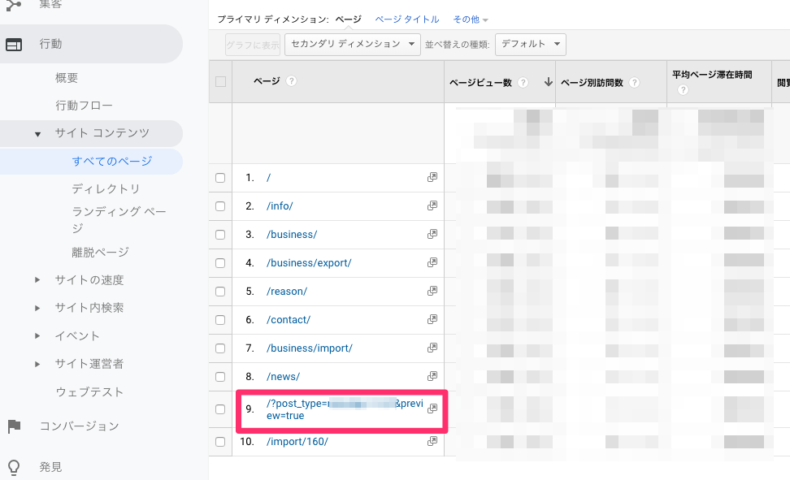Select ランディング ページ in the sidebar
Screen dimensions: 790x480
[119, 220]
